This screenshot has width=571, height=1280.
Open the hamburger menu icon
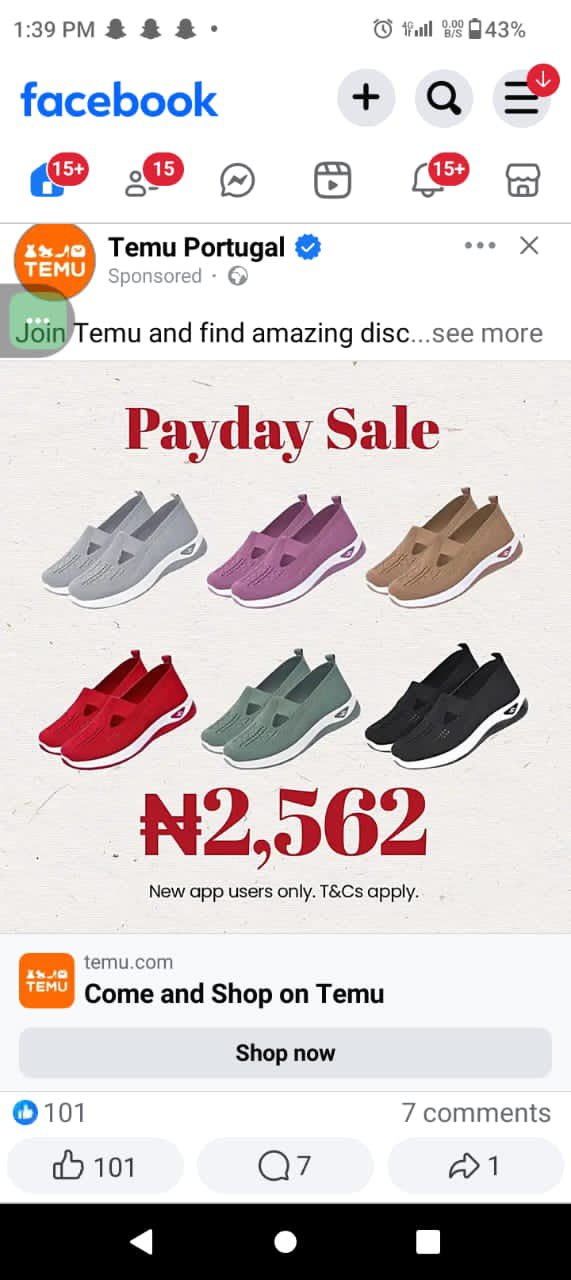click(521, 98)
